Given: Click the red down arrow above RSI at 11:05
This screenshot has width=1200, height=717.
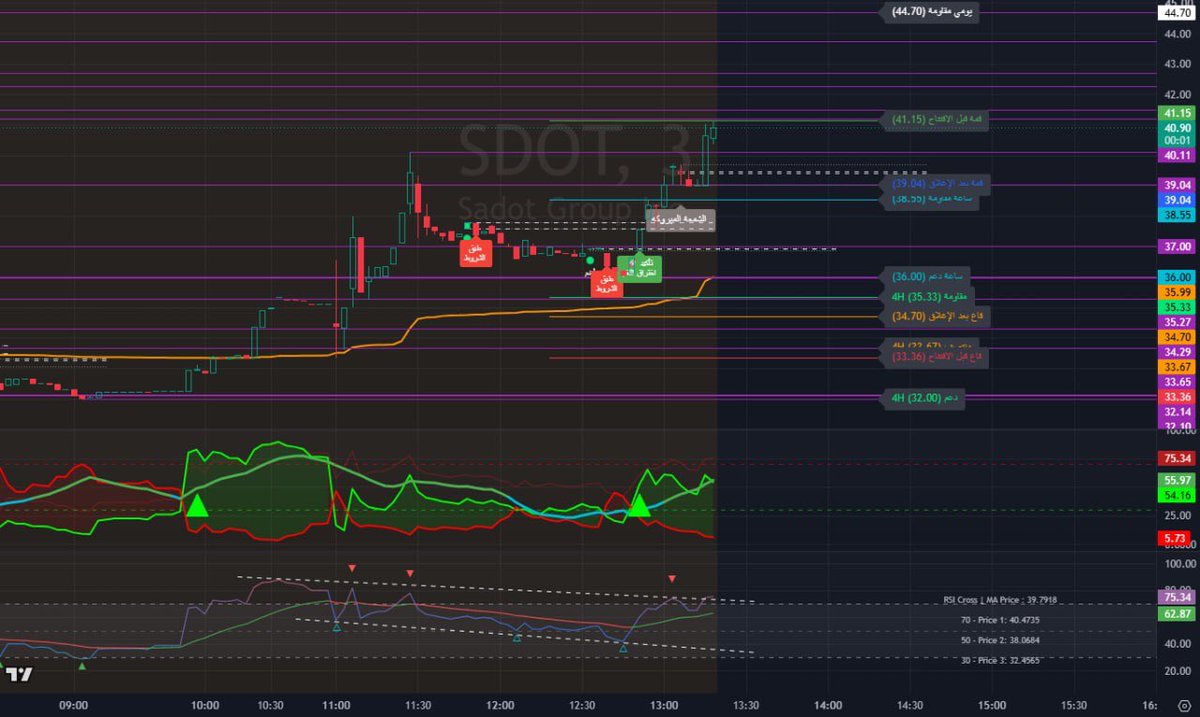Looking at the screenshot, I should (x=352, y=568).
